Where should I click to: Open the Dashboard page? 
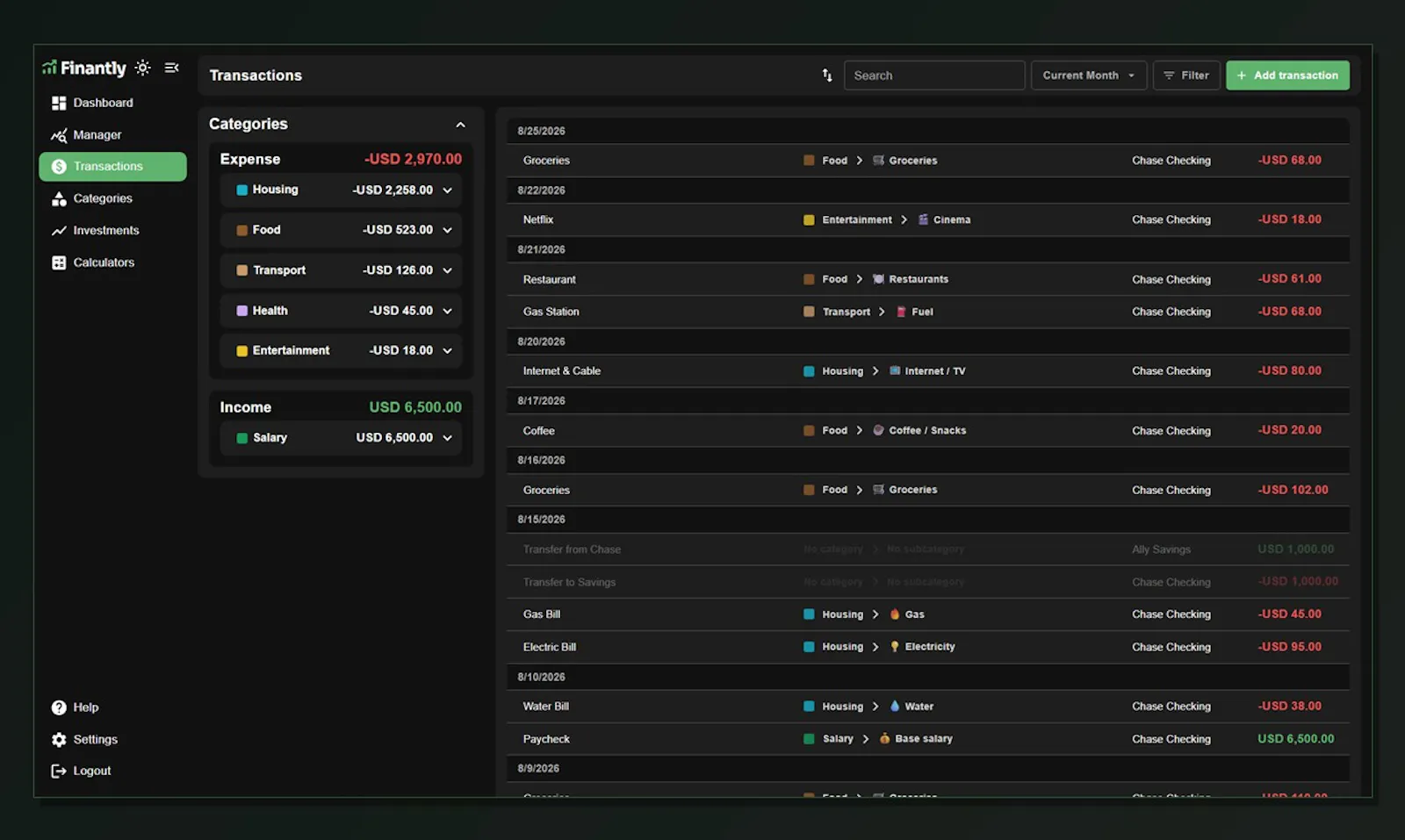[112, 103]
